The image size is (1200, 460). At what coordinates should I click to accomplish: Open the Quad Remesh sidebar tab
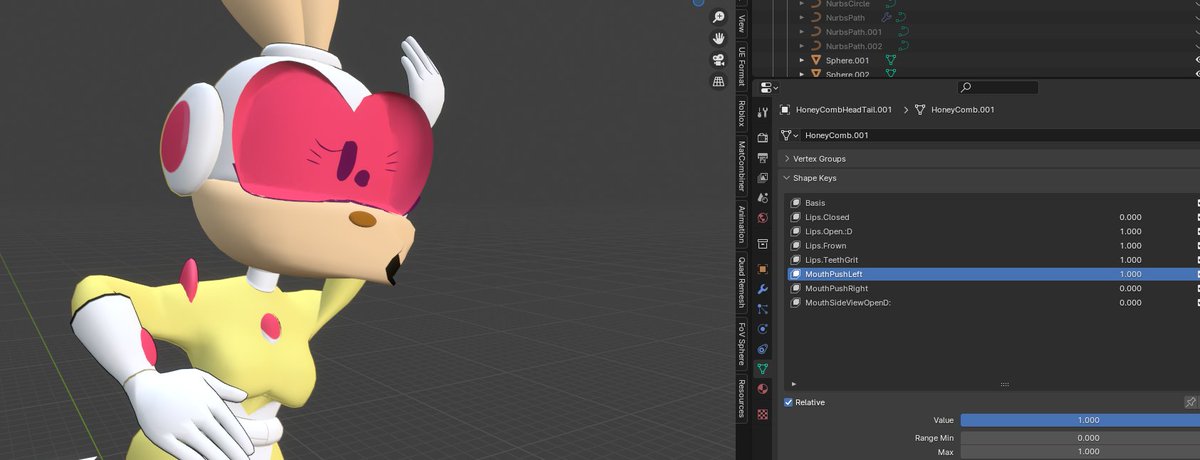pyautogui.click(x=741, y=283)
